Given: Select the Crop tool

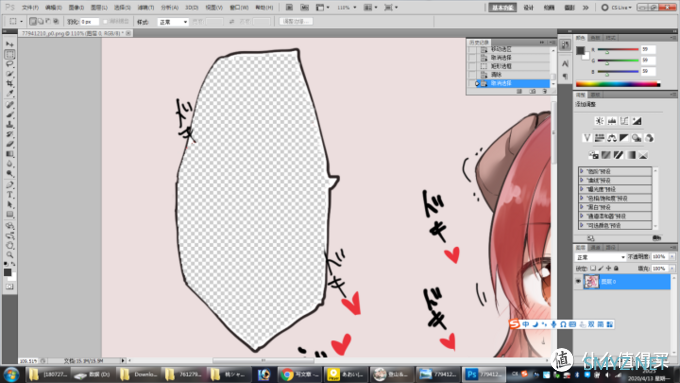Looking at the screenshot, I should pyautogui.click(x=10, y=84).
